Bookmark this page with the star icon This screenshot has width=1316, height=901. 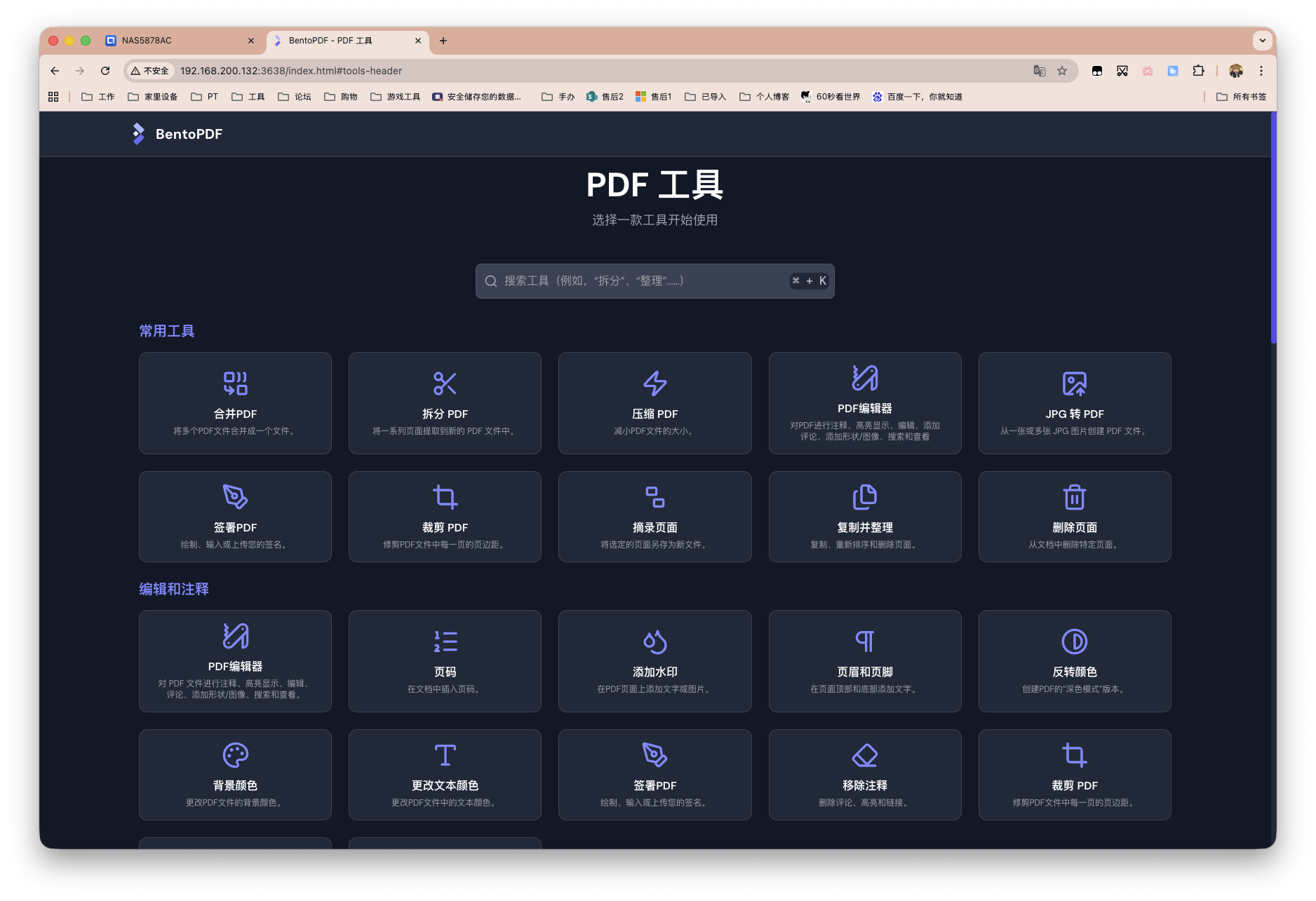tap(1062, 71)
